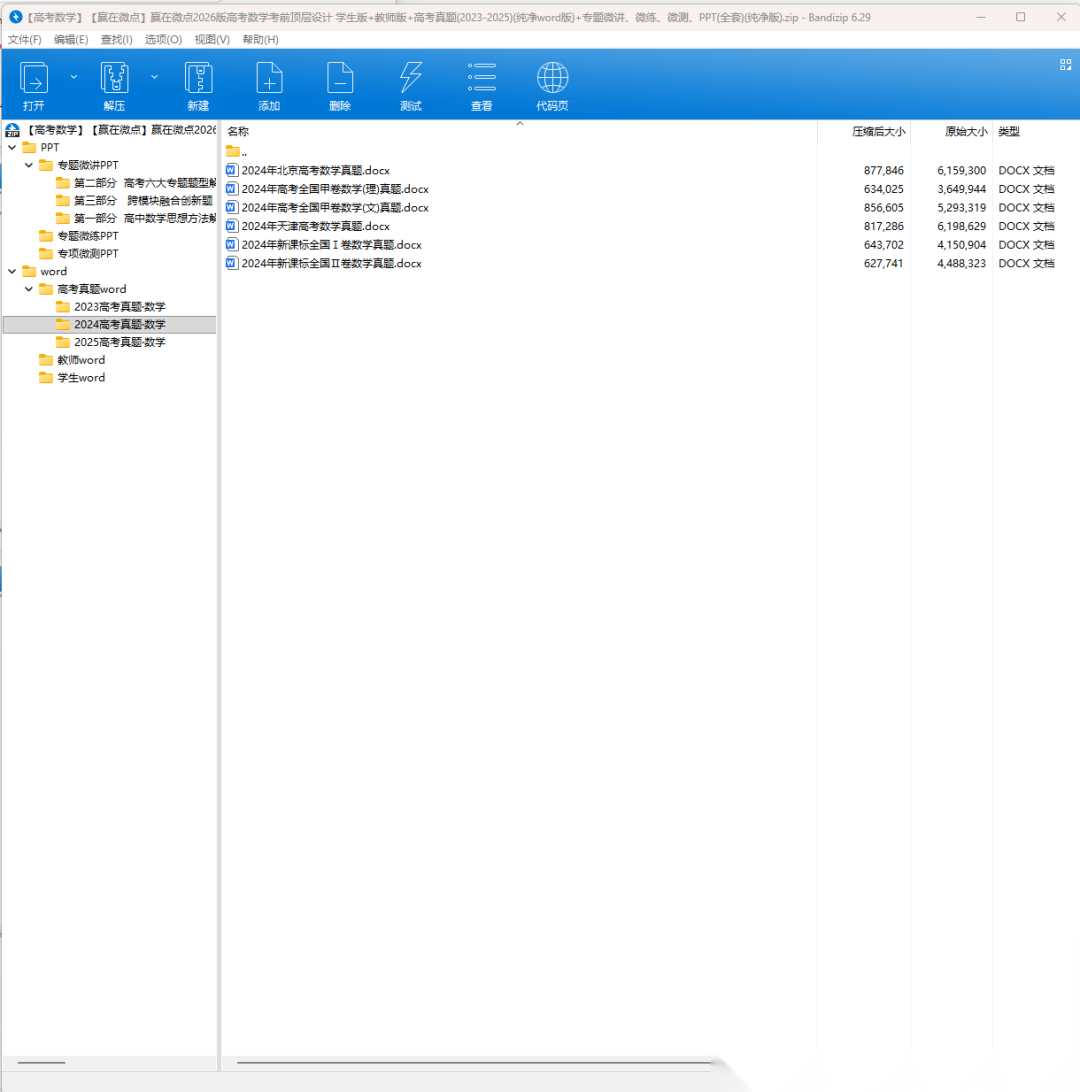Open the 选项(O) menu

163,39
